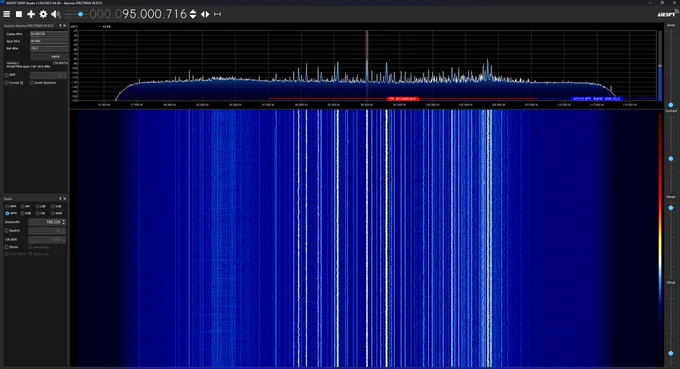Click the Span MHz input field
680x369 pixels.
point(49,41)
